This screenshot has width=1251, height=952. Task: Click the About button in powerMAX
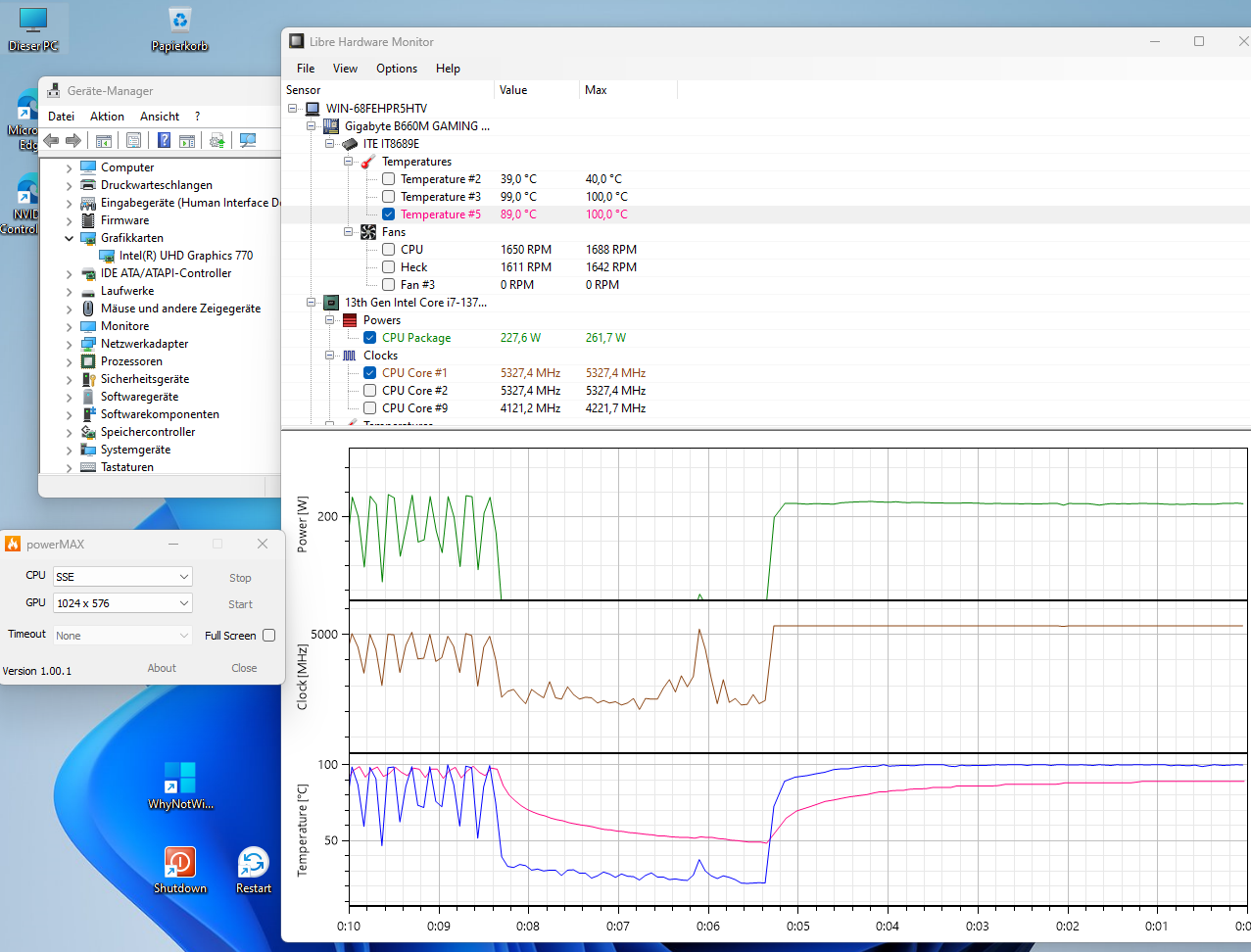(162, 668)
